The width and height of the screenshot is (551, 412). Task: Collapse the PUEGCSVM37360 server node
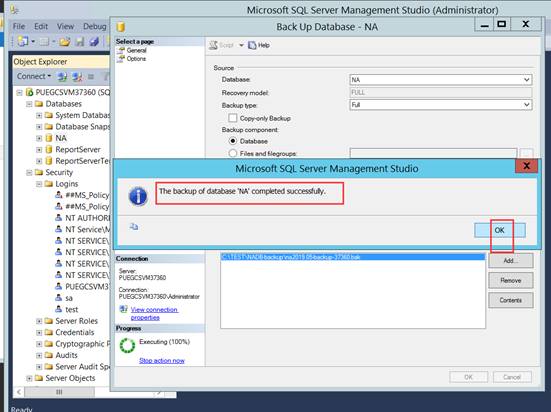pos(19,92)
